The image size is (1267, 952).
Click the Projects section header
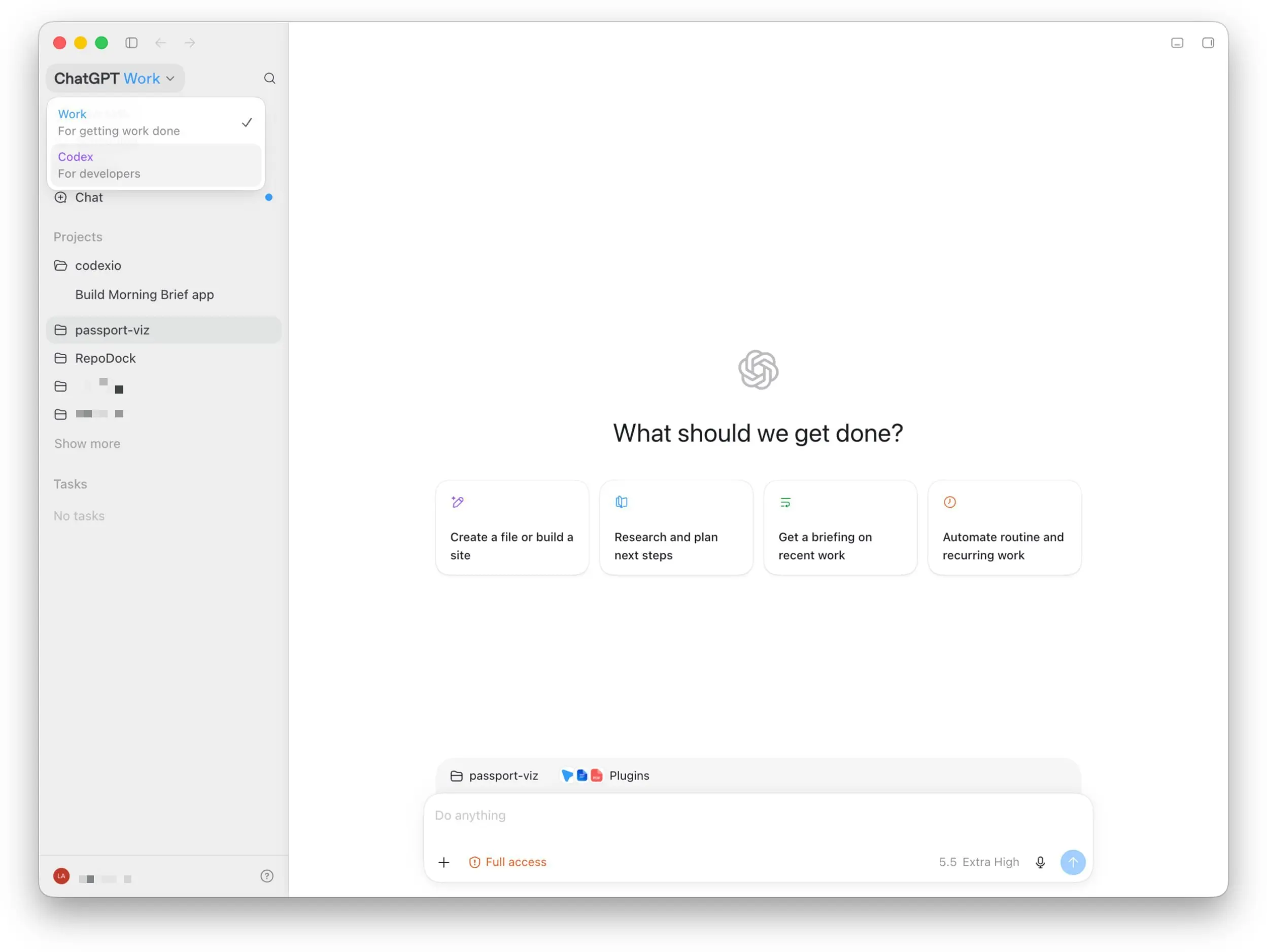pos(78,237)
